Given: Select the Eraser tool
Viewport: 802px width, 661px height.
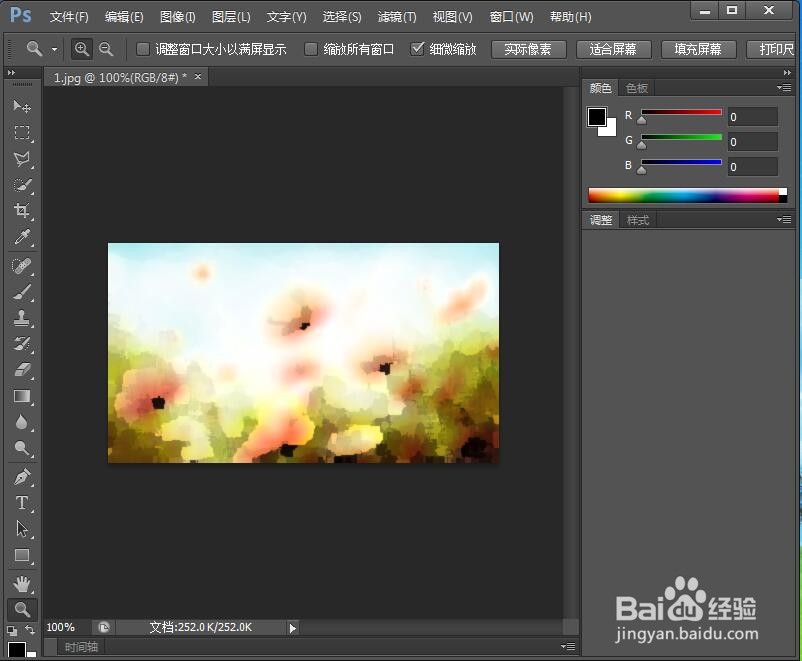Looking at the screenshot, I should click(21, 370).
